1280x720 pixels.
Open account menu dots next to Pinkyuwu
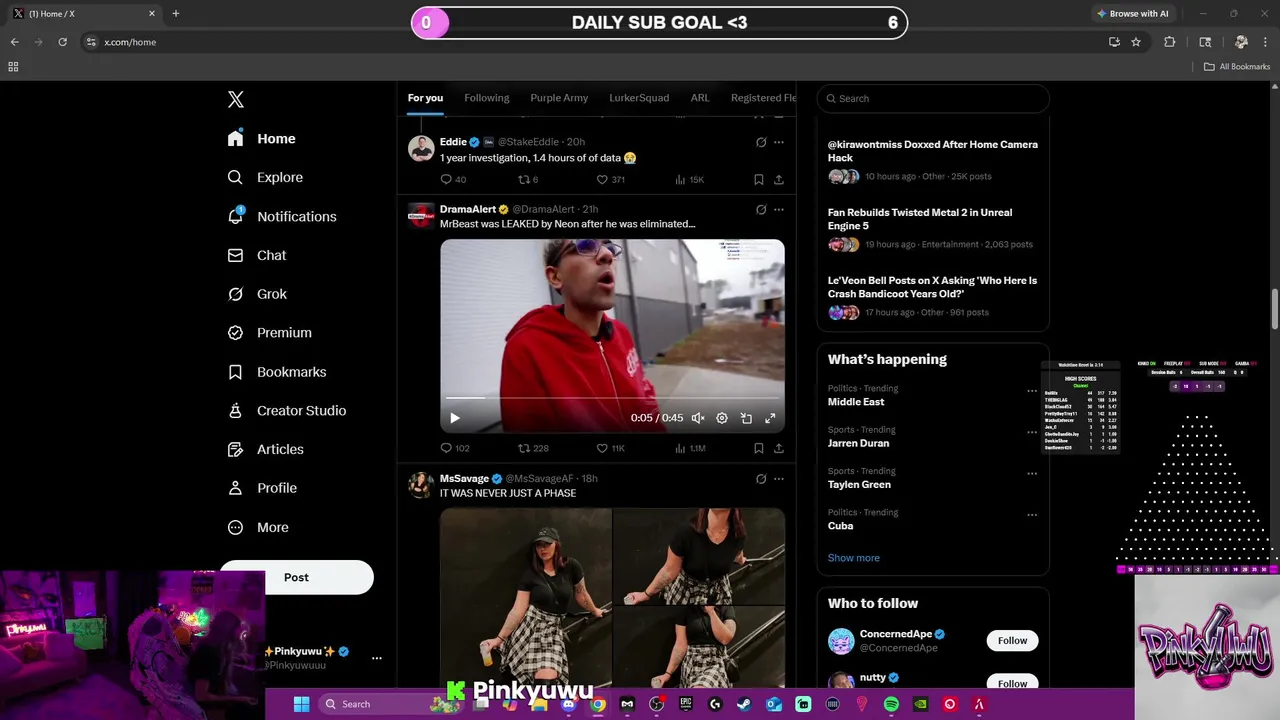377,658
